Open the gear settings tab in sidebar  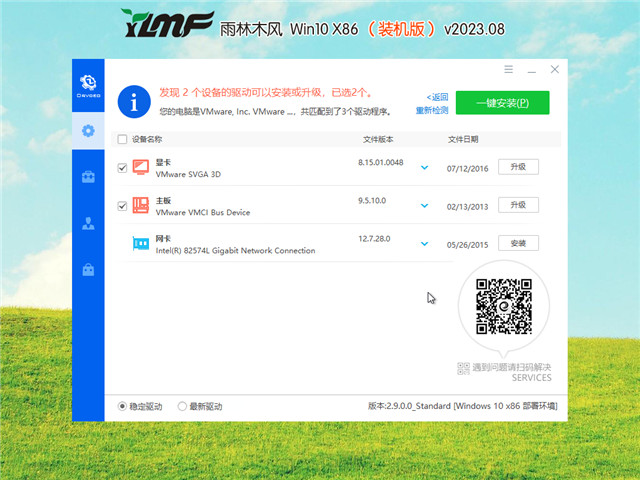point(88,131)
